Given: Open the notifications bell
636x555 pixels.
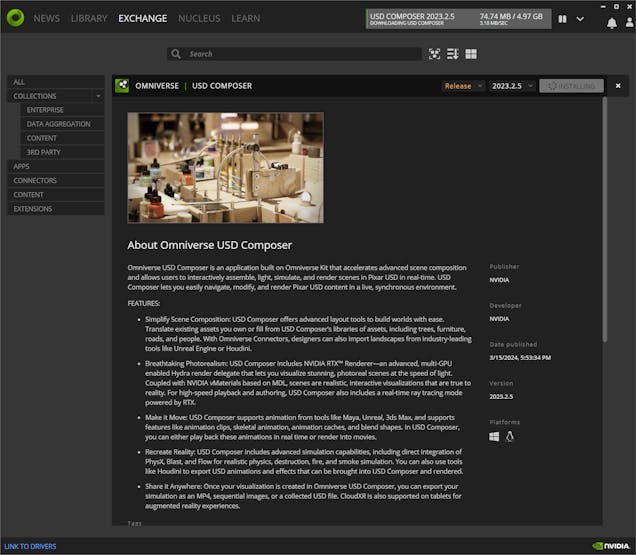Looking at the screenshot, I should 611,21.
